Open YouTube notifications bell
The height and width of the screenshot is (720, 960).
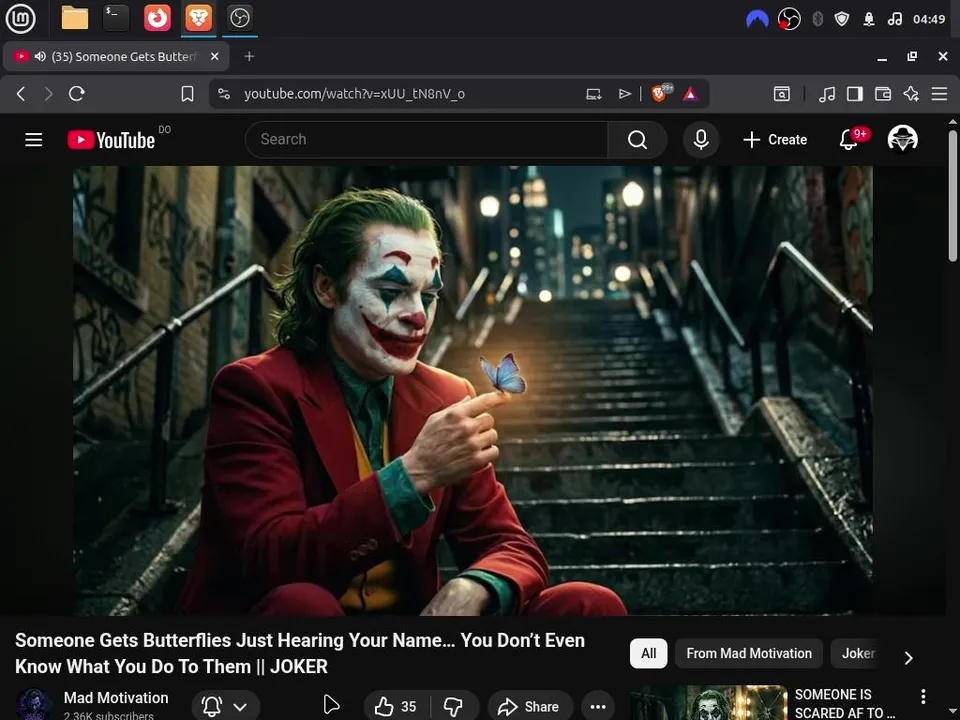[849, 140]
